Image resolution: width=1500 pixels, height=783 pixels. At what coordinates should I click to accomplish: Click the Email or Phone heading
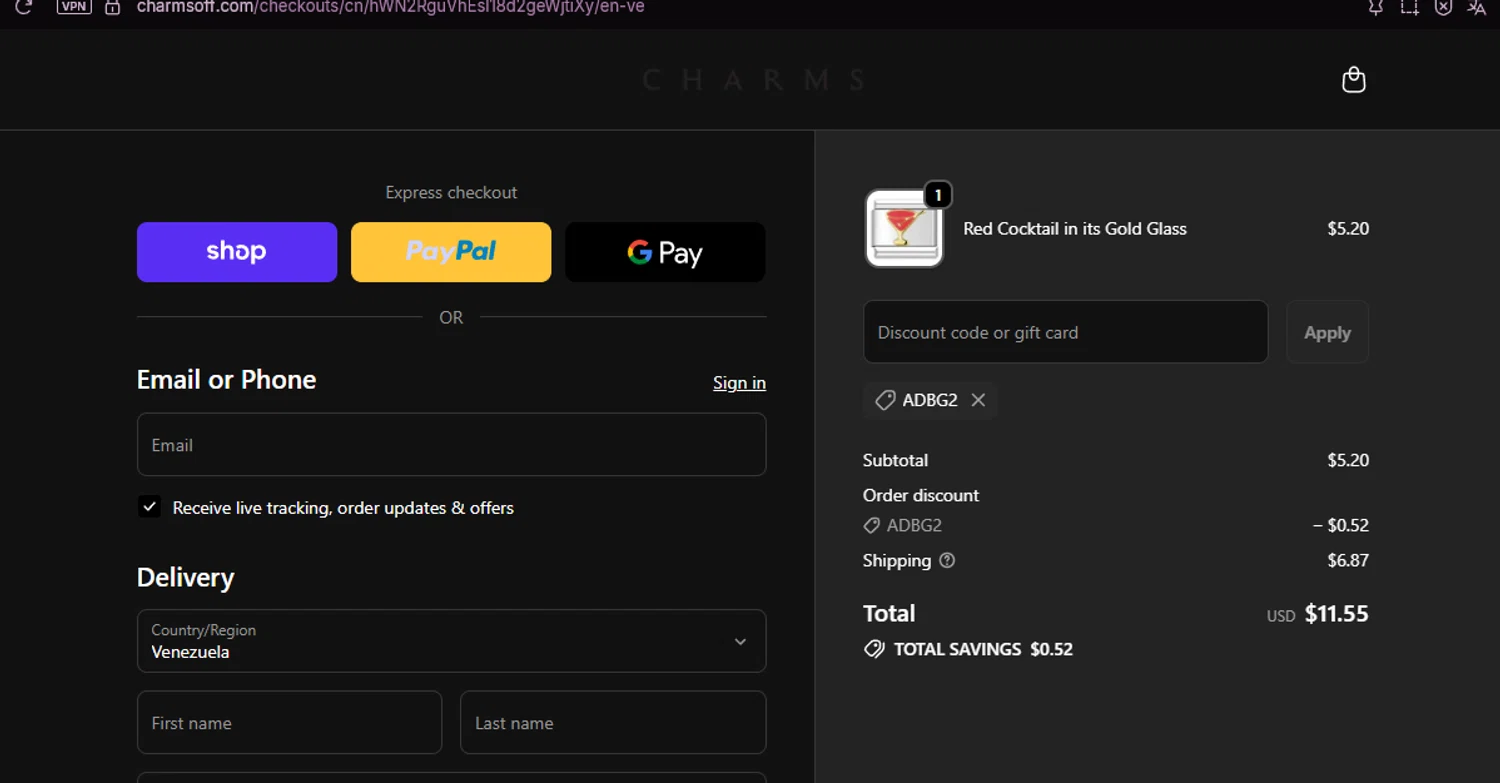click(226, 380)
